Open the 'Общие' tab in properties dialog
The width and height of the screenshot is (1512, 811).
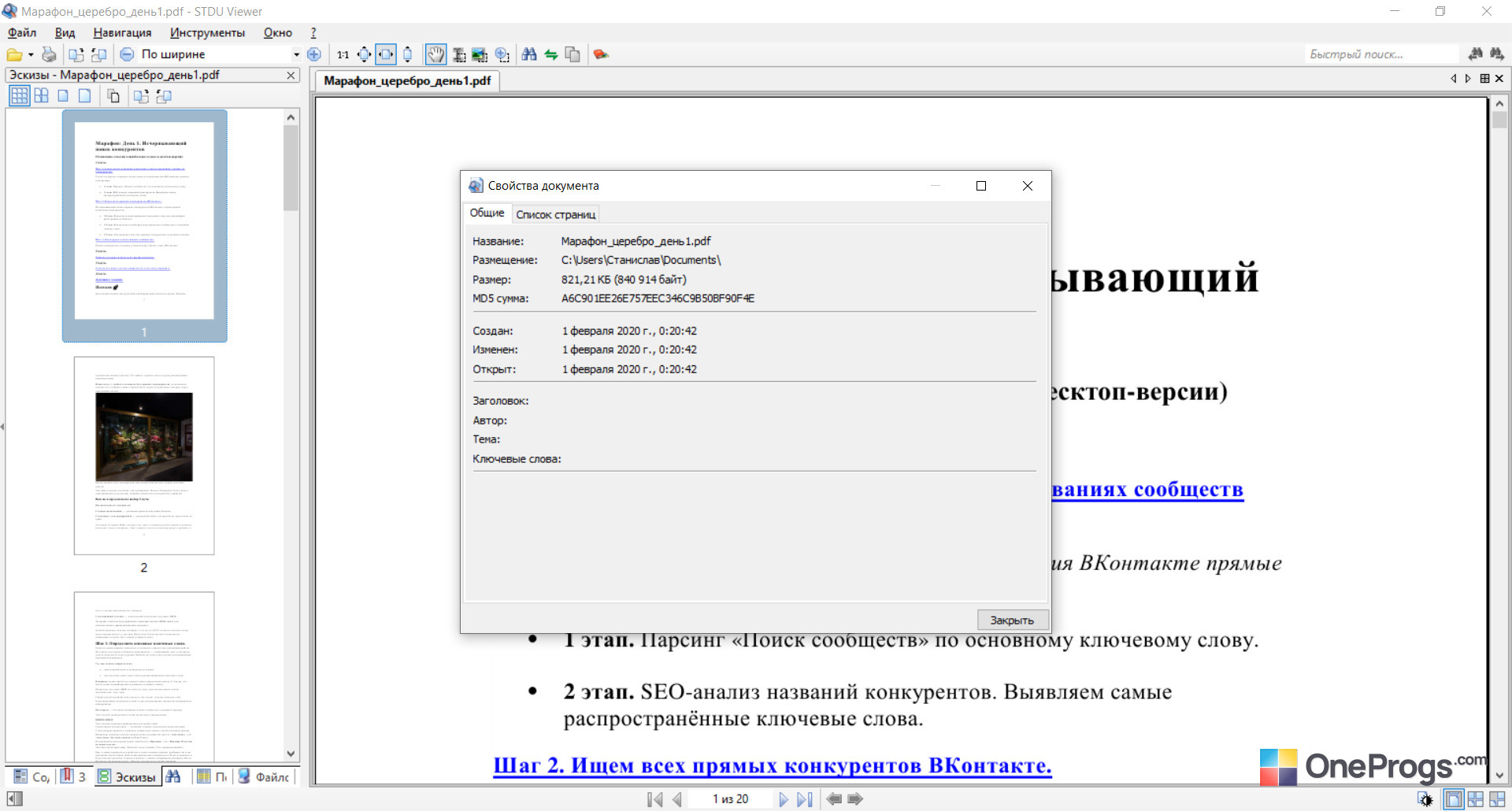pos(487,213)
